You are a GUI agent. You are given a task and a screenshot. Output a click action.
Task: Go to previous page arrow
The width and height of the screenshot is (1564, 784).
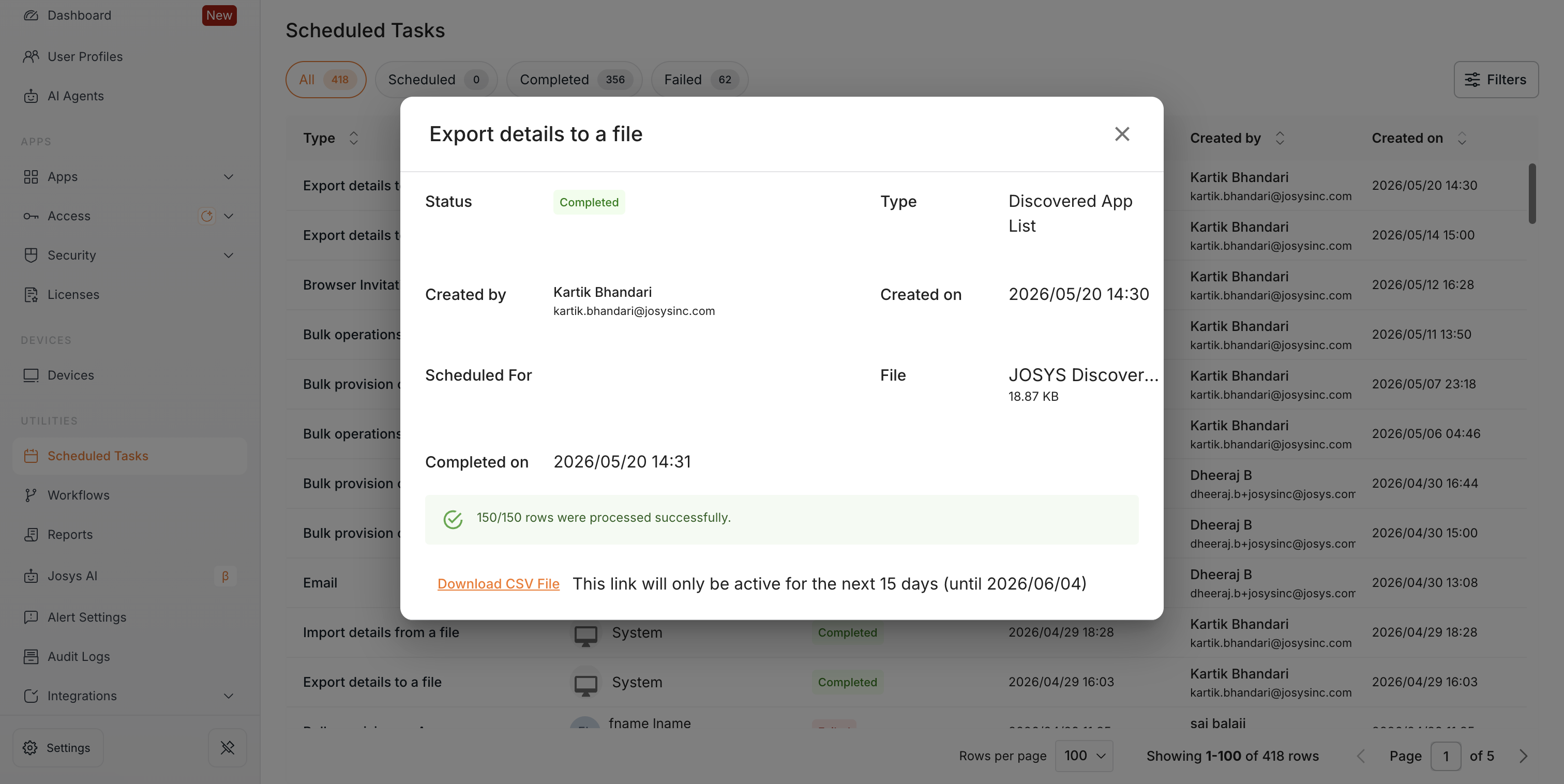click(1361, 756)
